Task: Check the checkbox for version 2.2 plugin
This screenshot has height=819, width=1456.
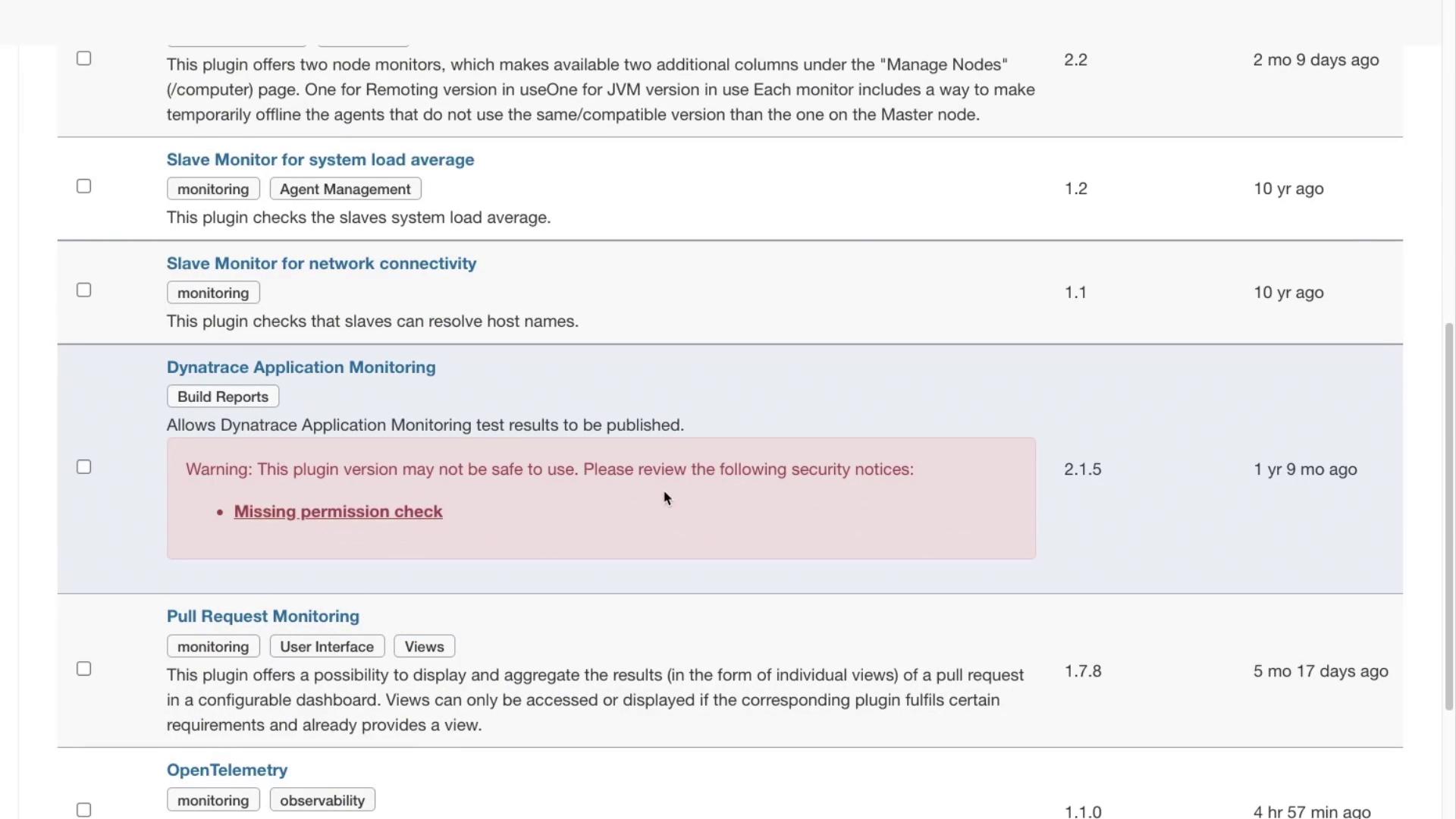Action: click(84, 58)
